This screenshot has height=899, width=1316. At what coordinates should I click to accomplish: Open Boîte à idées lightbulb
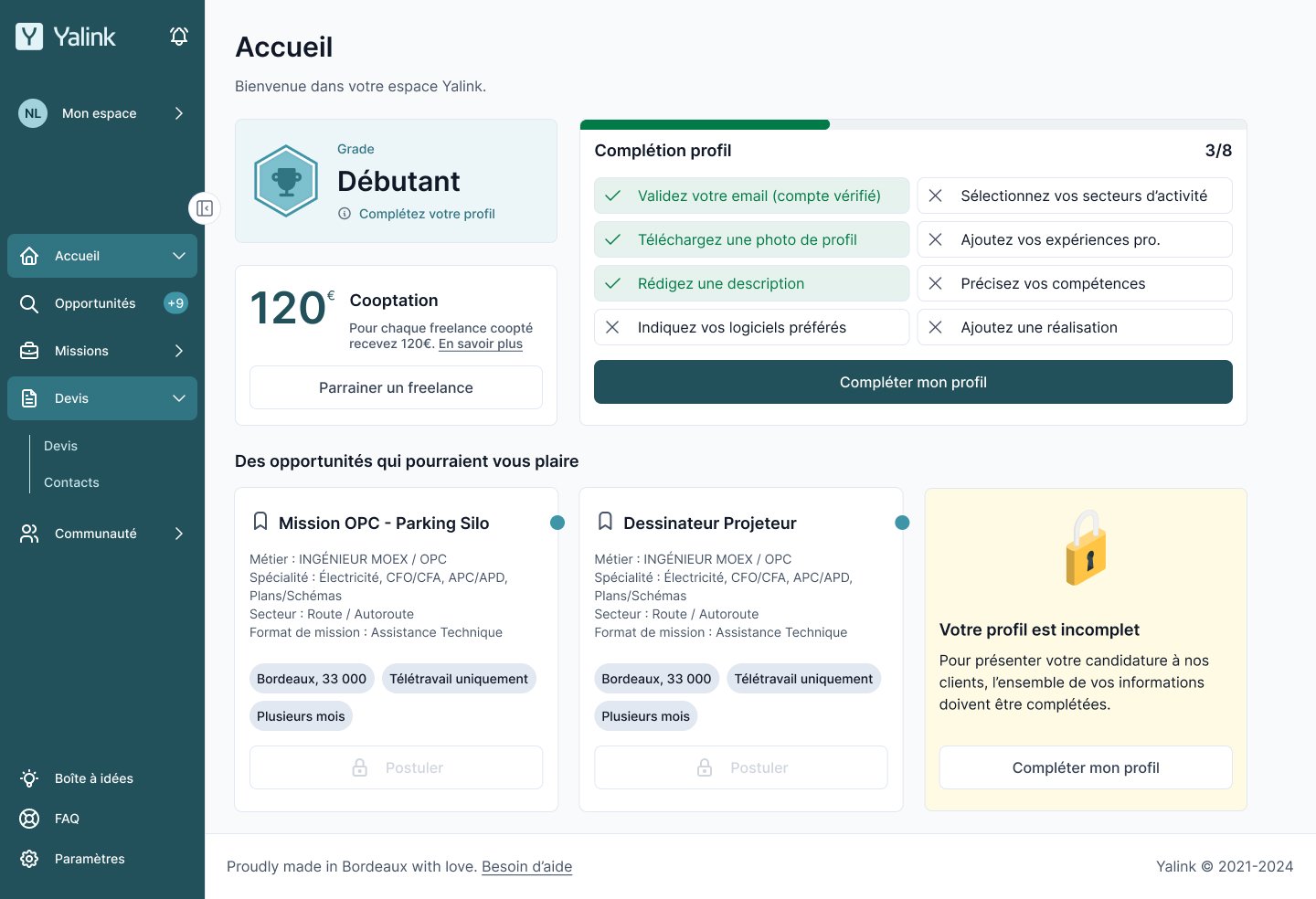[93, 778]
